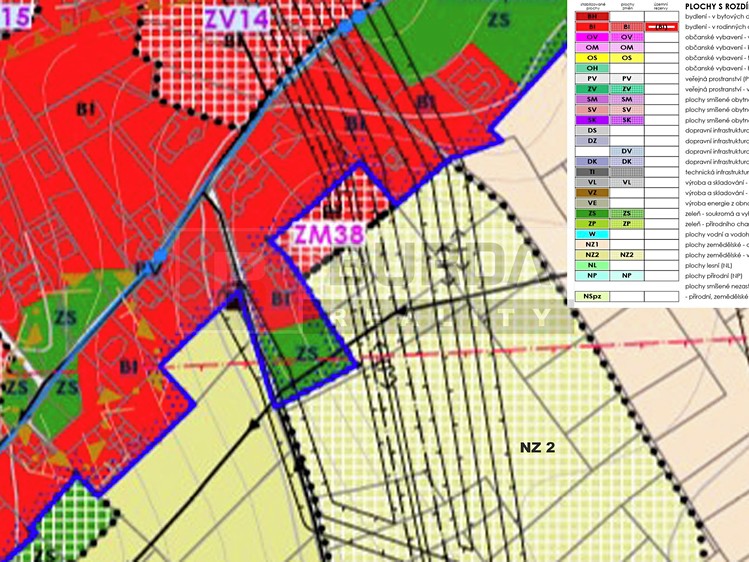Select the solid green ZV legend swatch
This screenshot has width=749, height=562.
pyautogui.click(x=592, y=89)
